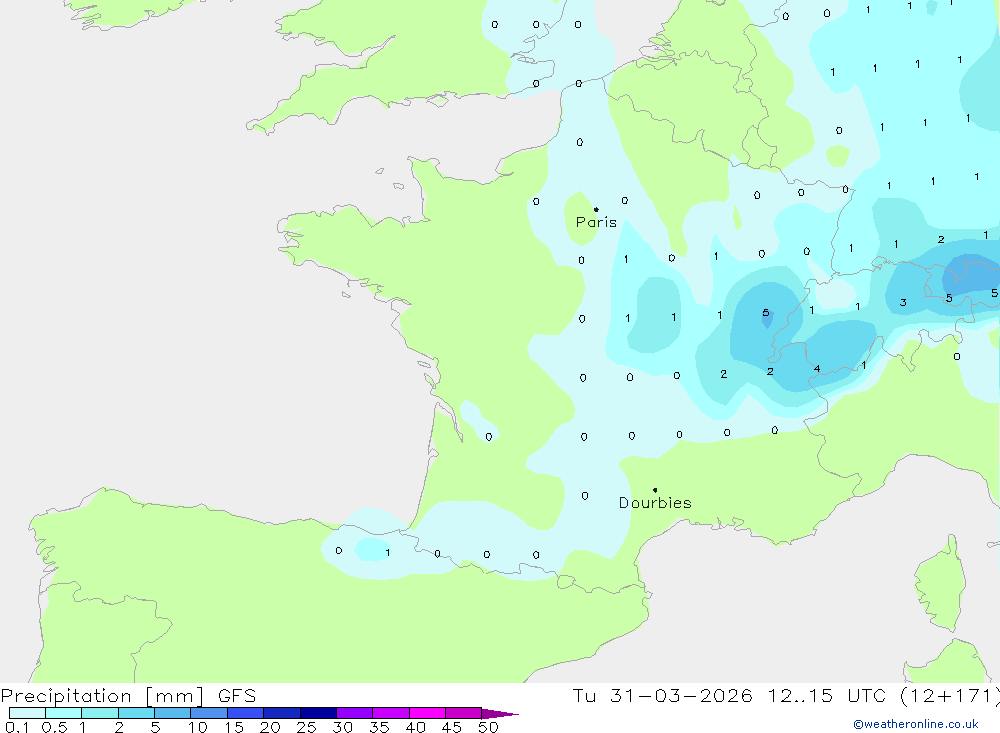The height and width of the screenshot is (733, 1000).
Task: Click the "Precipitation [mm]" title text
Action: point(103,696)
